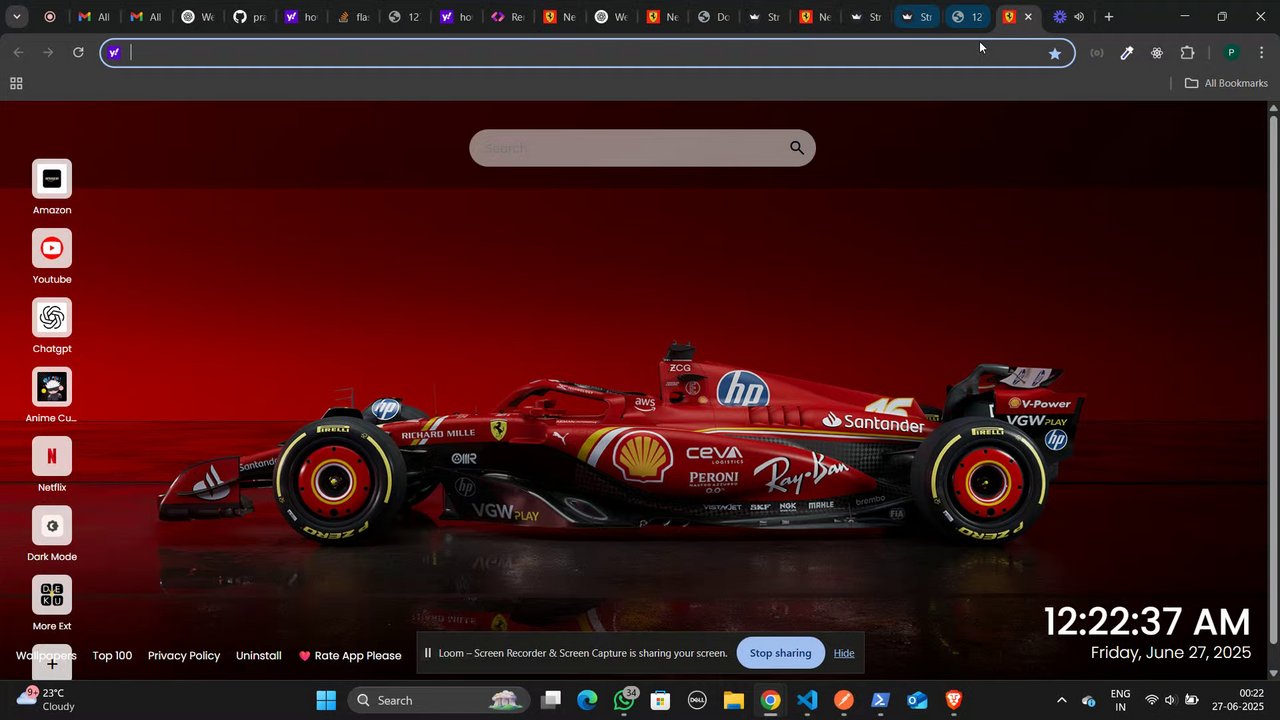This screenshot has height=720, width=1280.
Task: Open the Chrome apps grid icon
Action: click(x=16, y=84)
